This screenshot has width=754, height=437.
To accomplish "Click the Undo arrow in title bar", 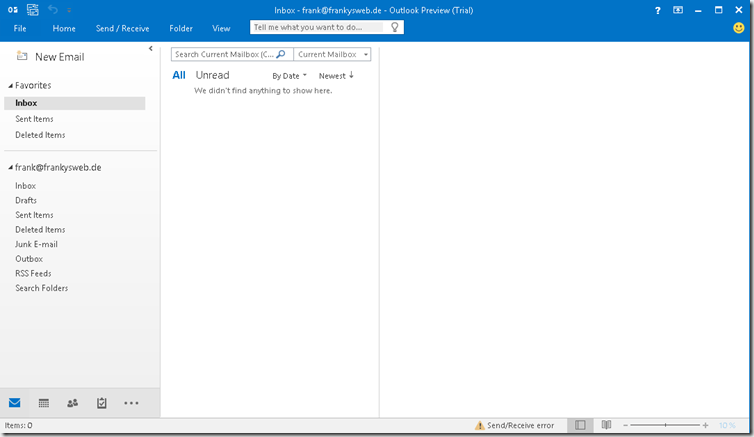I will (53, 9).
